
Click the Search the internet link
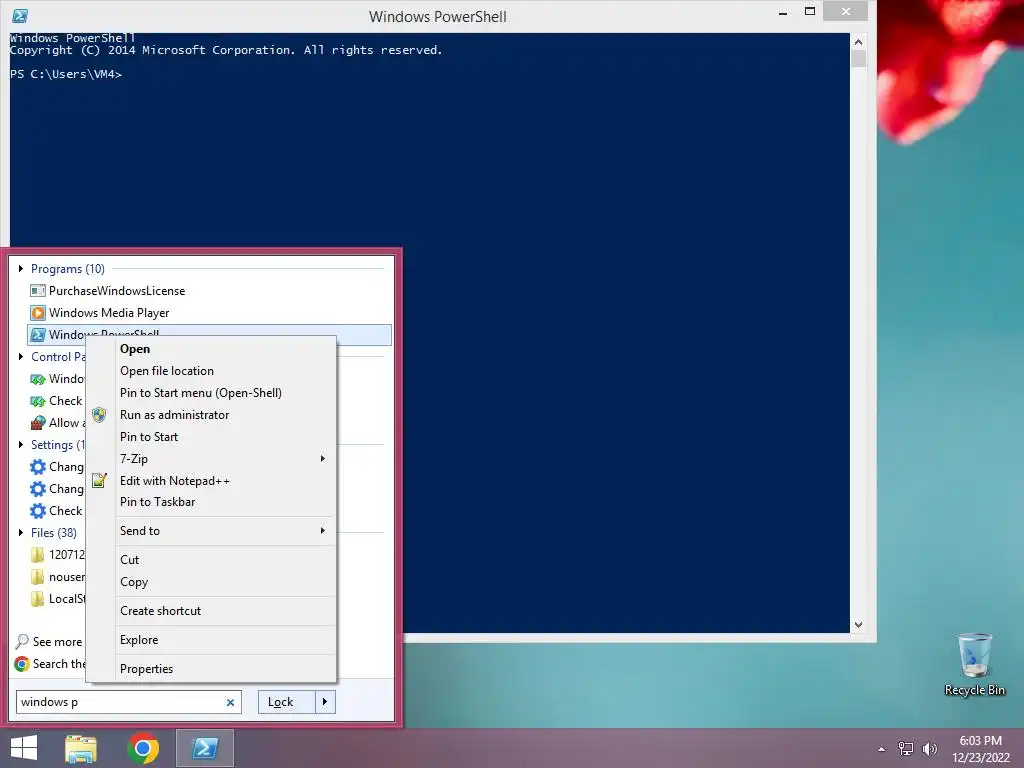tap(59, 664)
